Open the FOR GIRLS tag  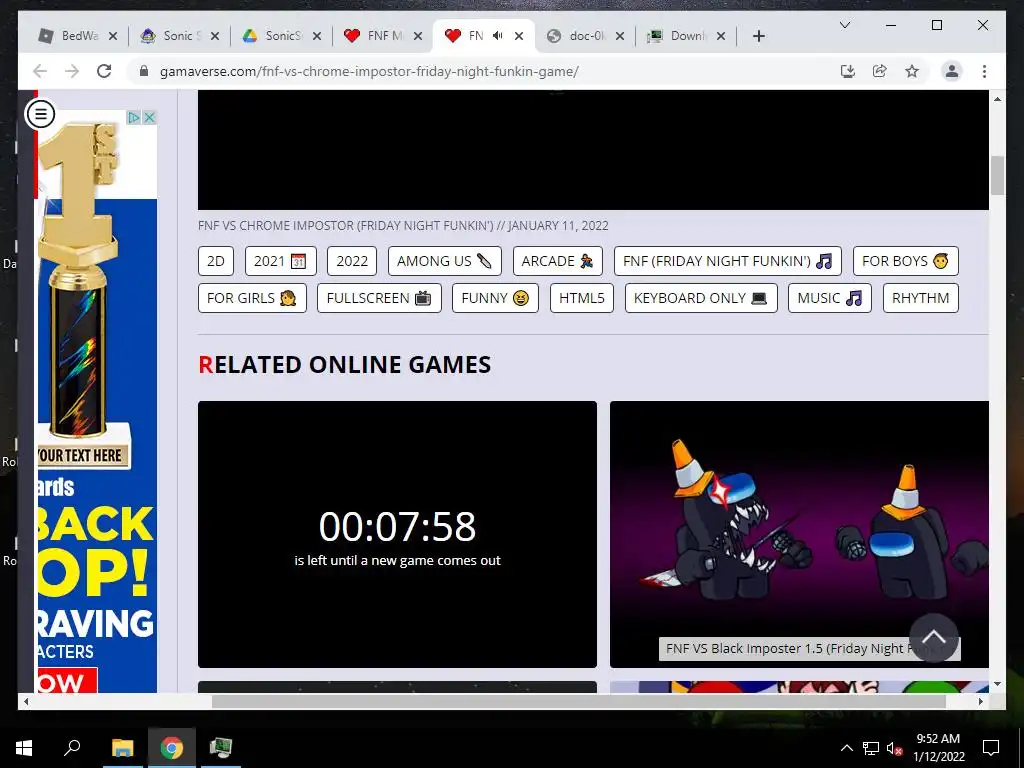click(x=252, y=298)
